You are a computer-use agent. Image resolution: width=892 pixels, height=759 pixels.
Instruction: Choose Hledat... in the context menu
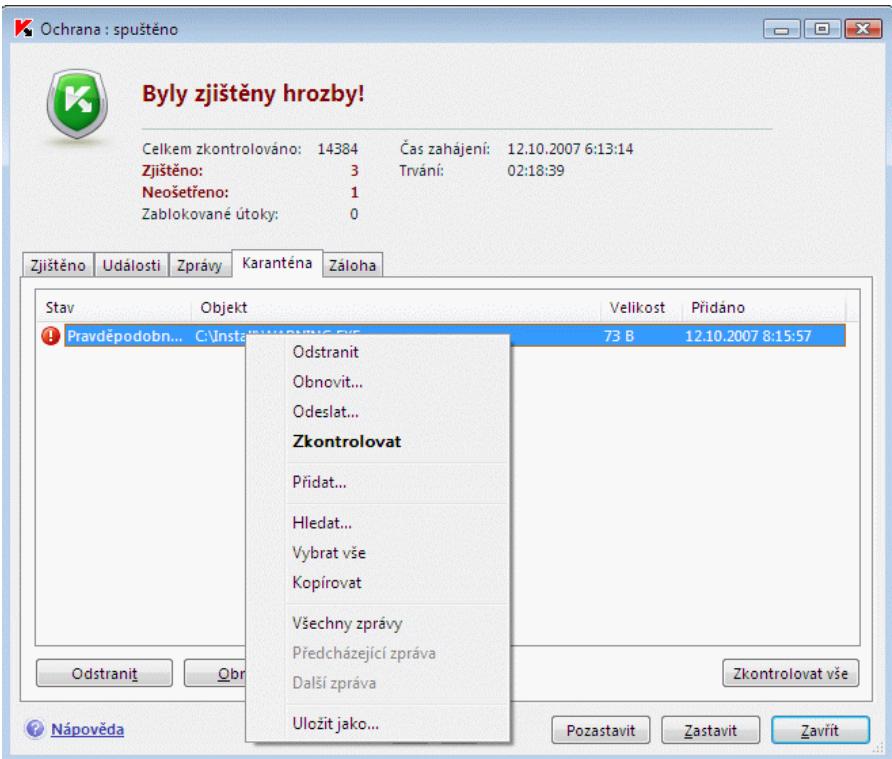pos(322,523)
